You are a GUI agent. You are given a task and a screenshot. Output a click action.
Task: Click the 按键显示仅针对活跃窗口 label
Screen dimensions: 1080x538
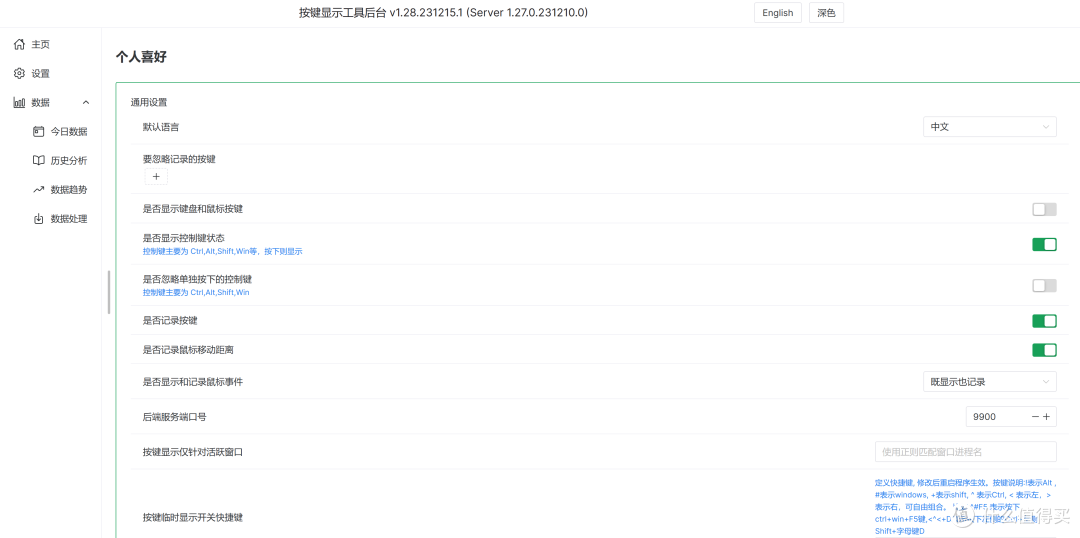193,453
